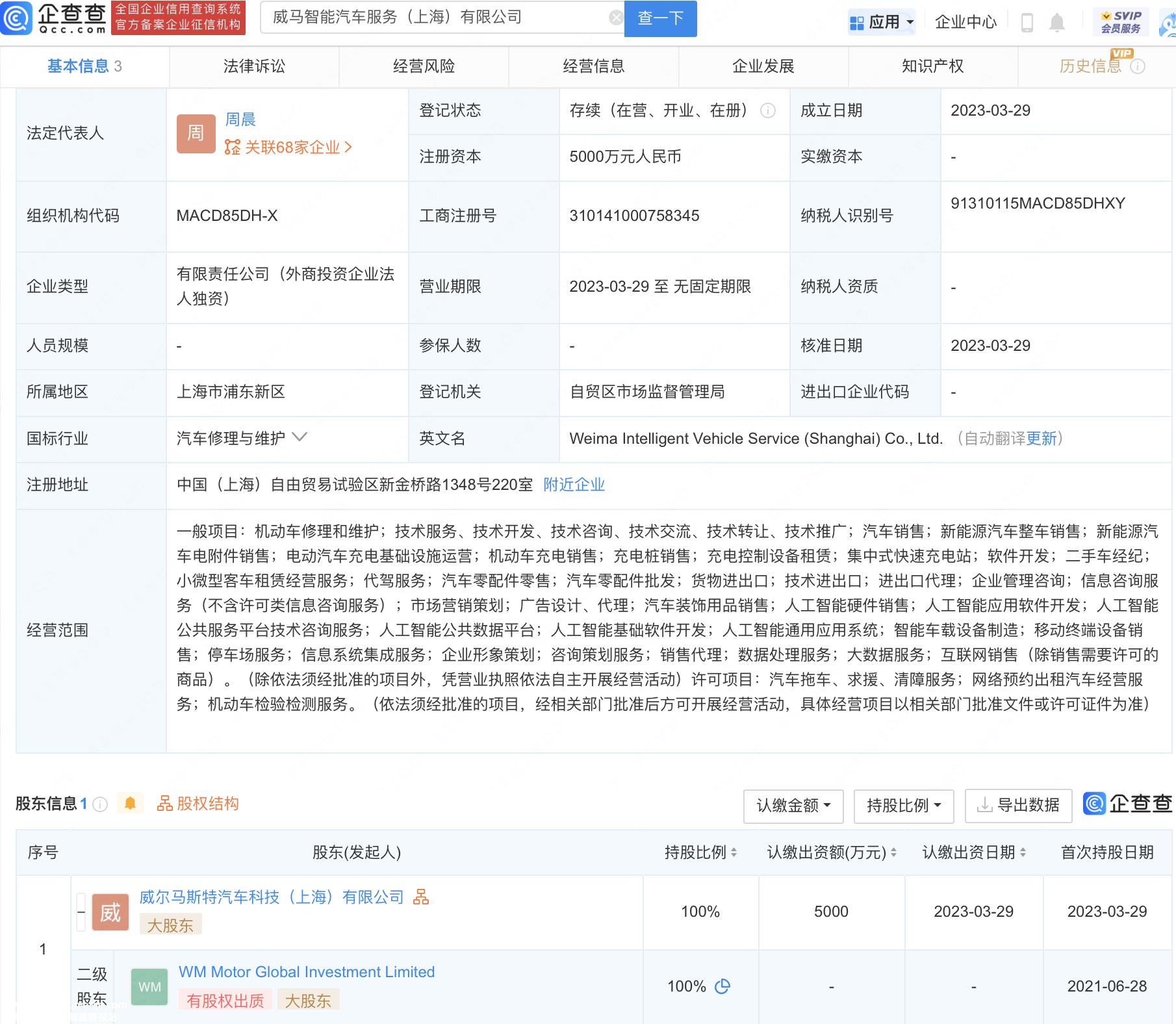The width and height of the screenshot is (1176, 1024).
Task: Click the 威 shareholder avatar
Action: (110, 912)
